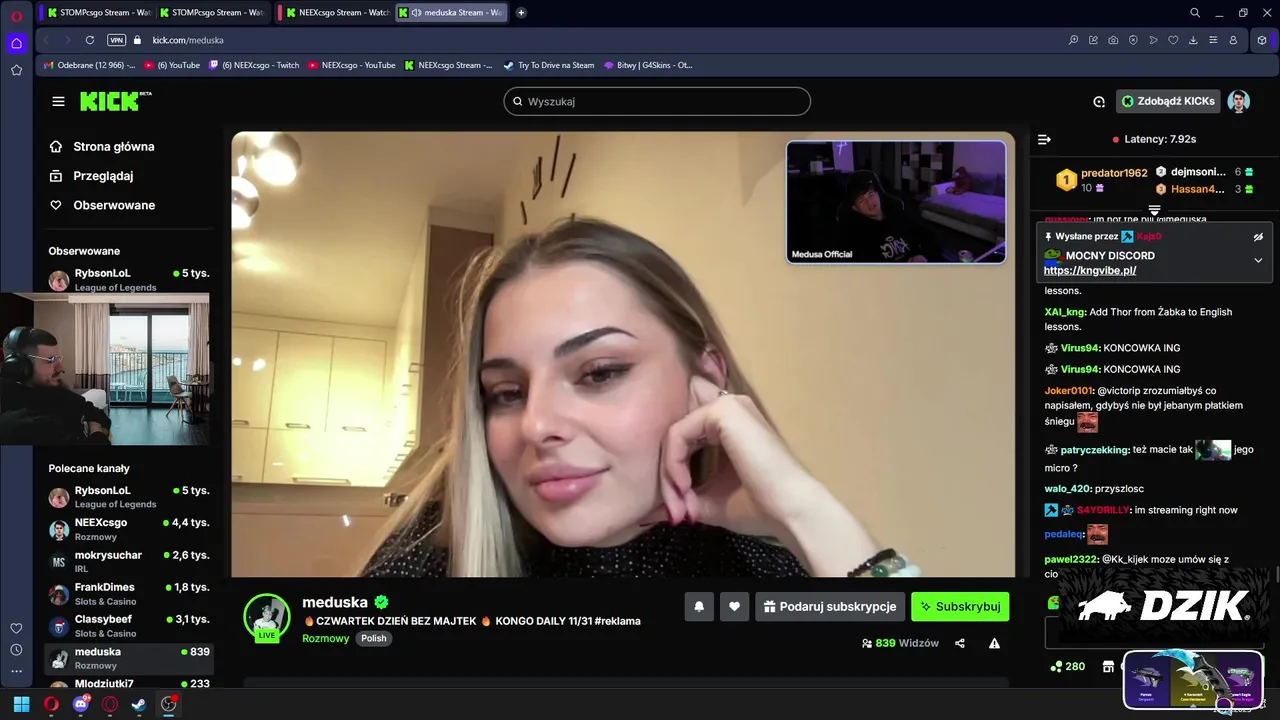Open NEEXcsgo - Twitch bookmark
Screen dimensions: 1280x720
pyautogui.click(x=254, y=65)
